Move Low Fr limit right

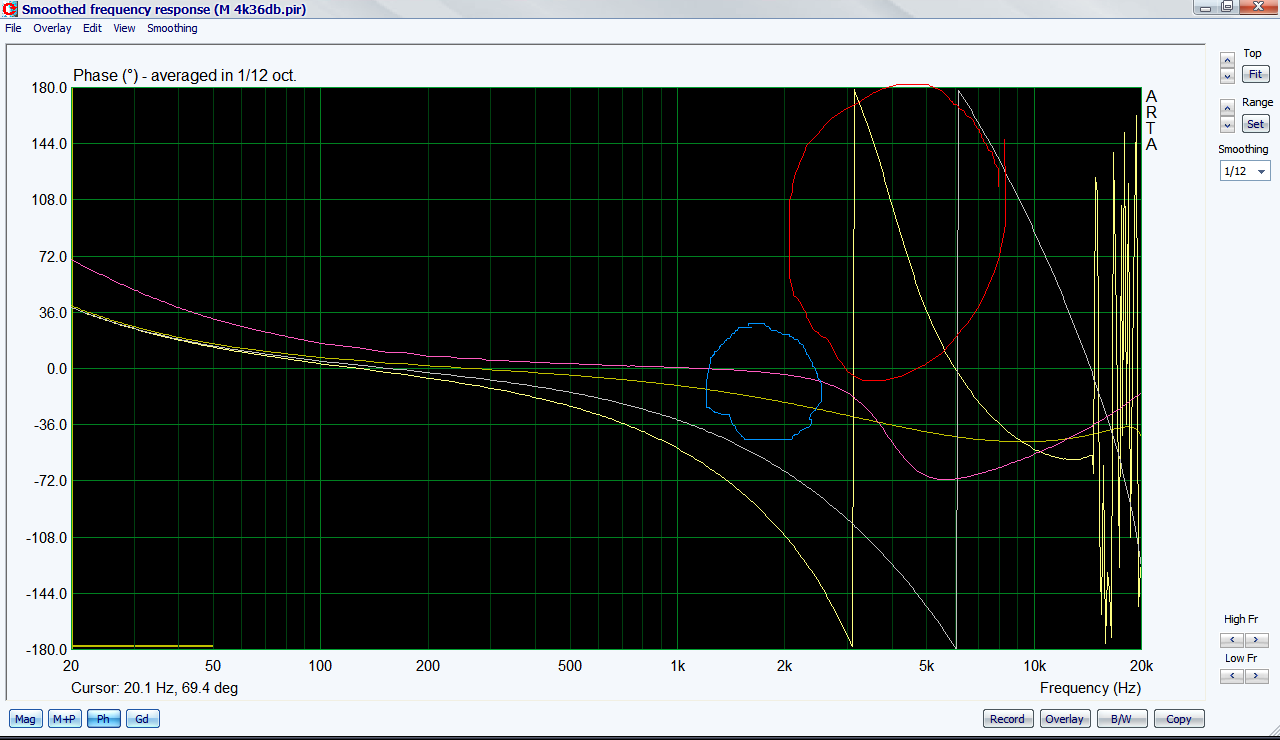coord(1256,677)
